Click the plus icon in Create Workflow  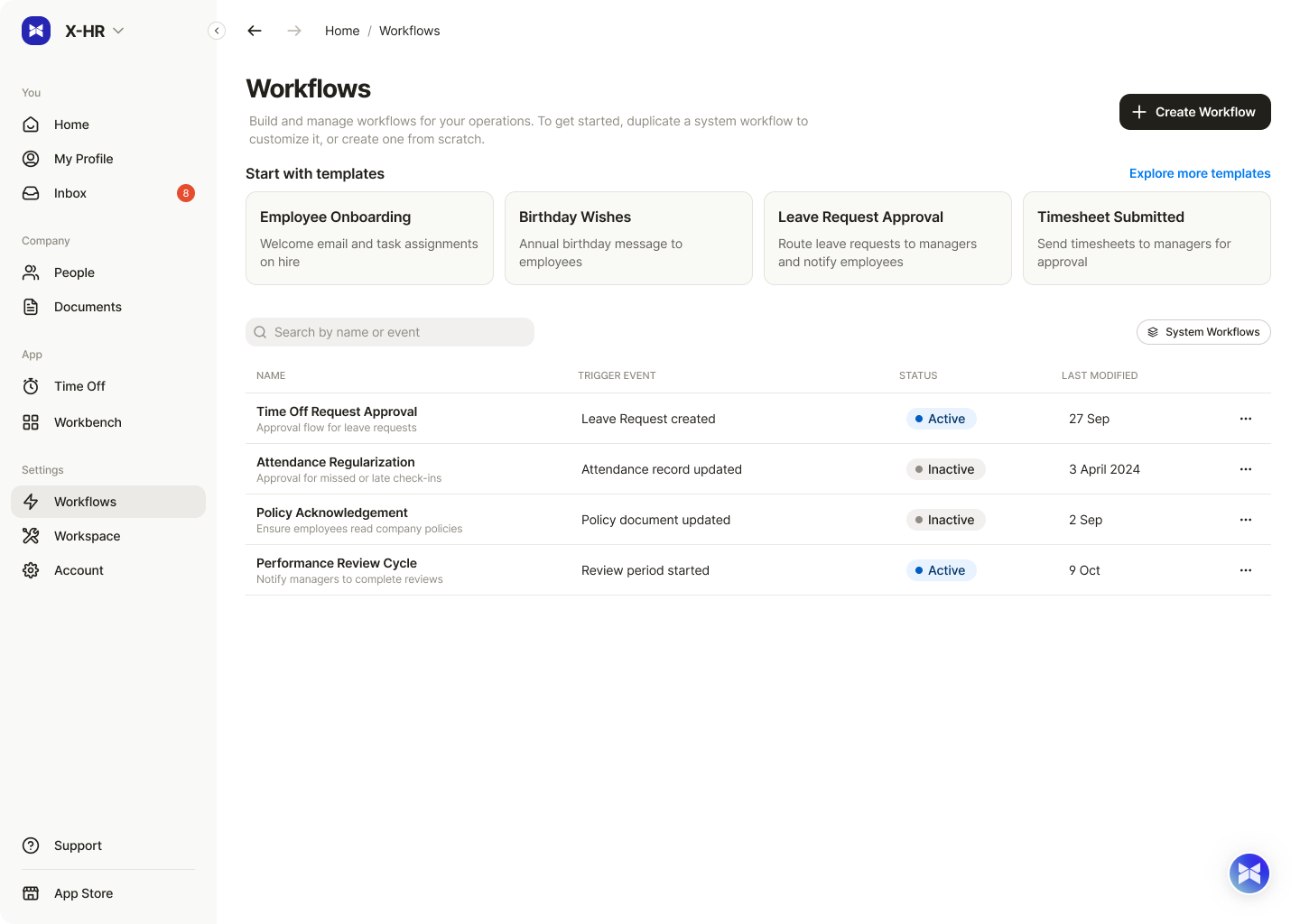coord(1139,112)
